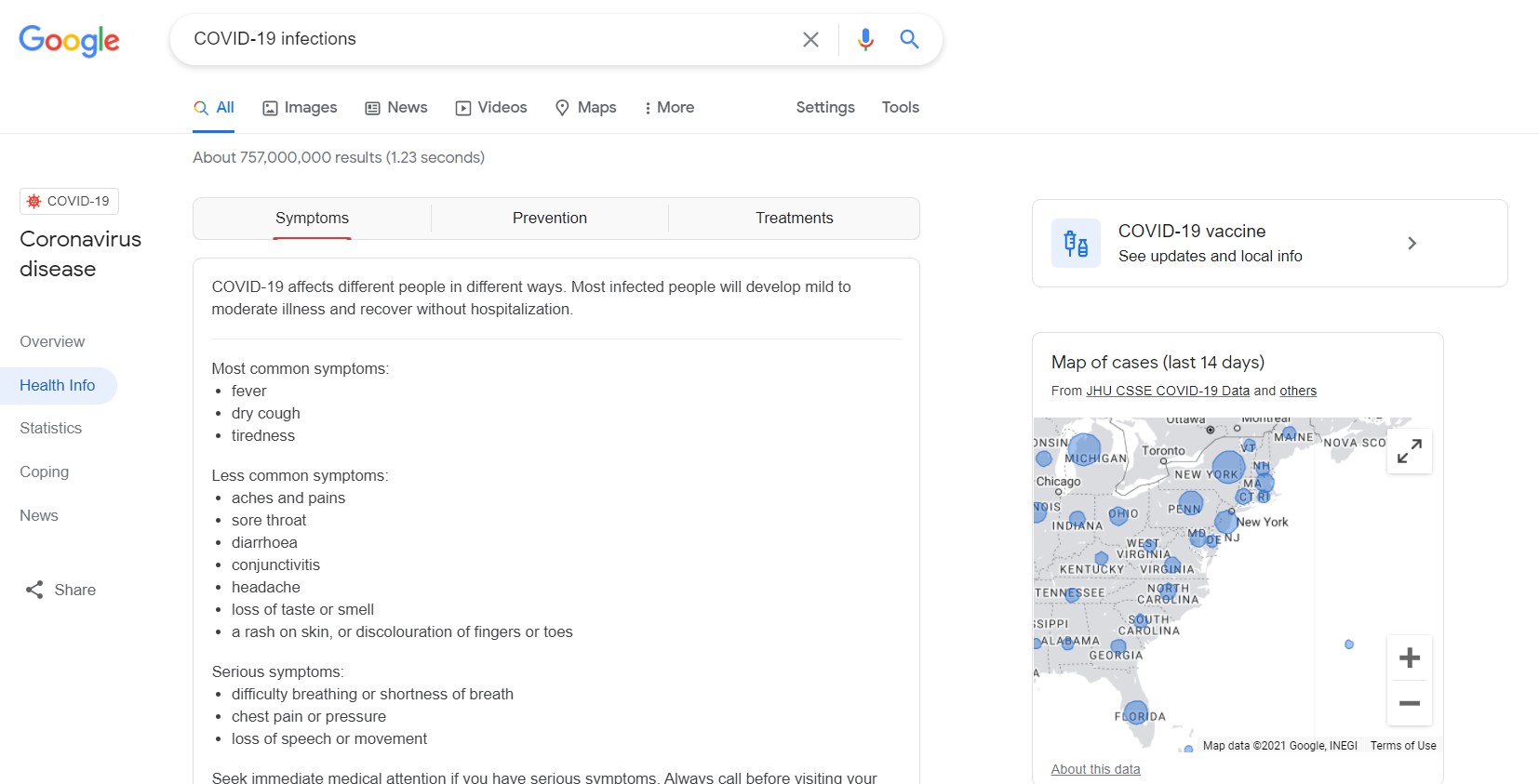
Task: Select the All results tab
Action: pos(214,108)
